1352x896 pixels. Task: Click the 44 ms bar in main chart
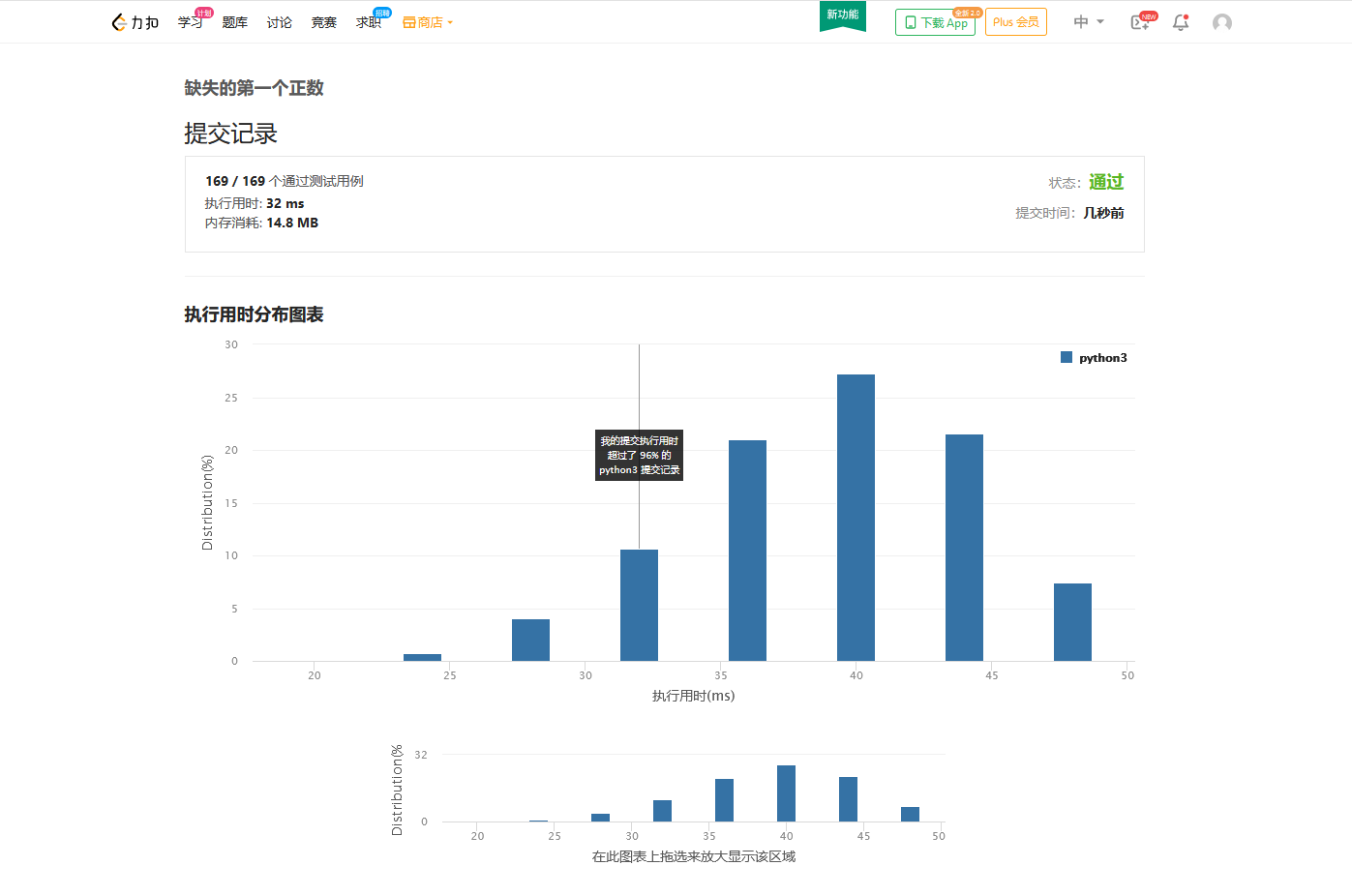click(964, 548)
